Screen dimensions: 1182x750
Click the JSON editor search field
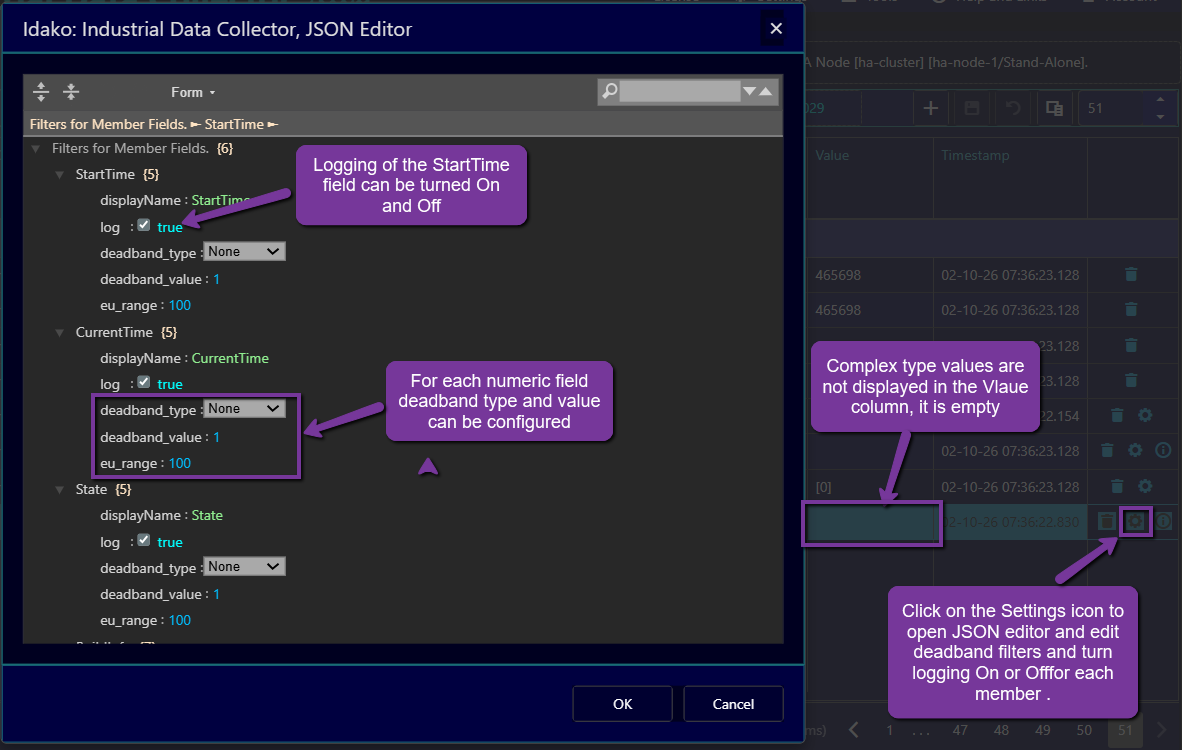(679, 91)
